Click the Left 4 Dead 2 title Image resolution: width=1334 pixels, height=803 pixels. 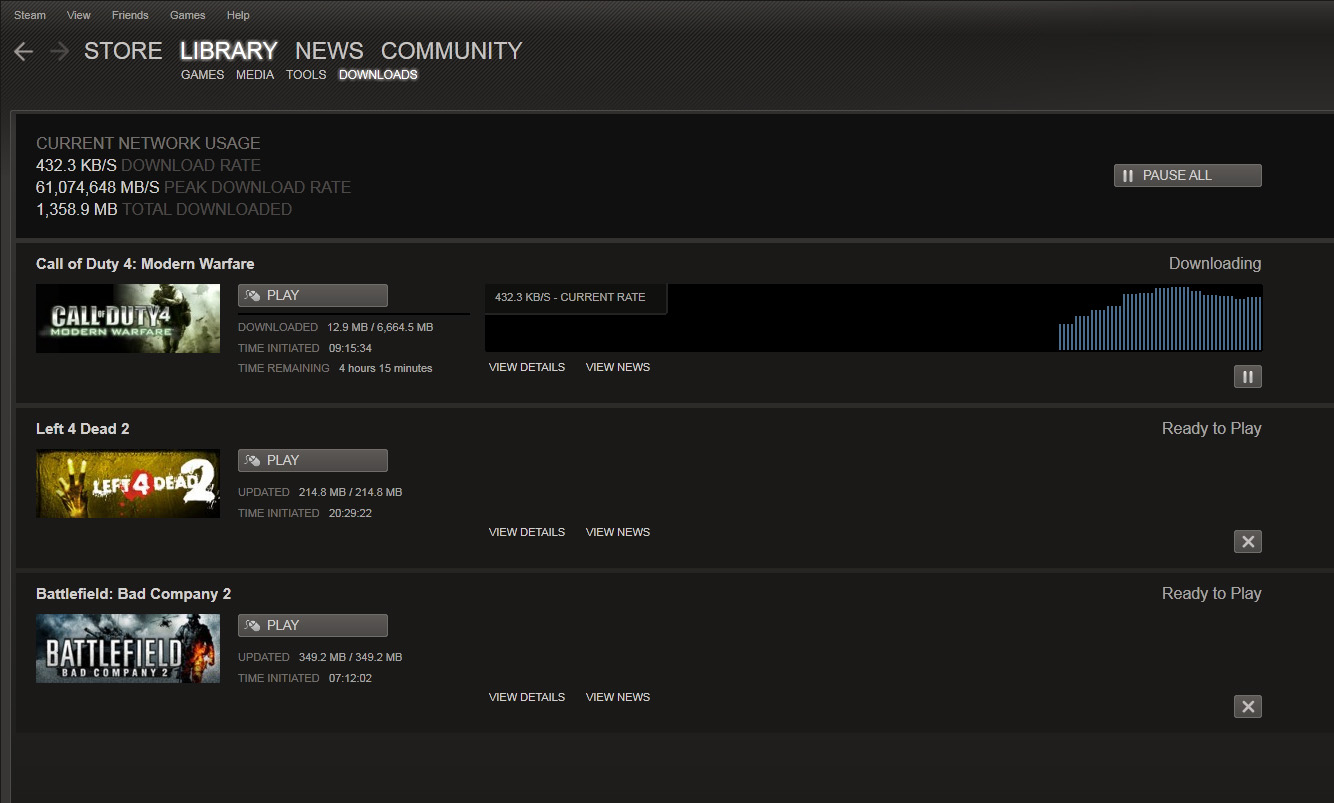pyautogui.click(x=83, y=429)
